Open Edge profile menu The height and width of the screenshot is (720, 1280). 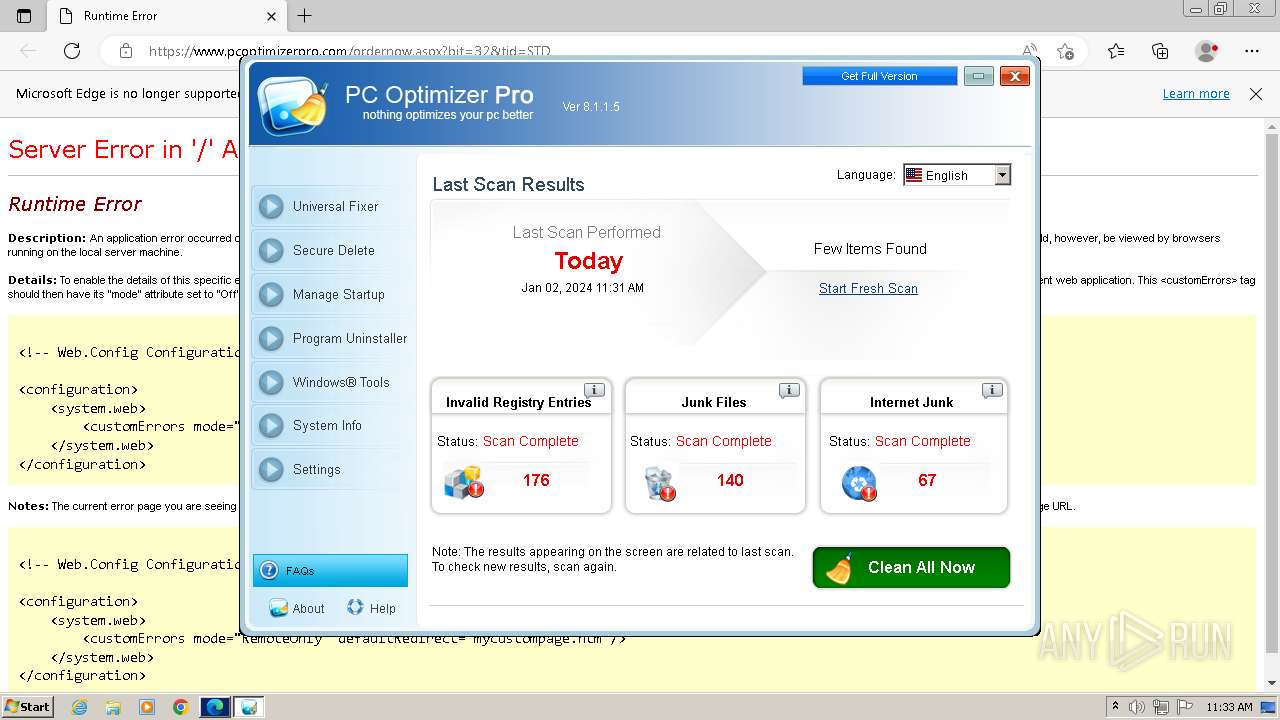click(1207, 51)
